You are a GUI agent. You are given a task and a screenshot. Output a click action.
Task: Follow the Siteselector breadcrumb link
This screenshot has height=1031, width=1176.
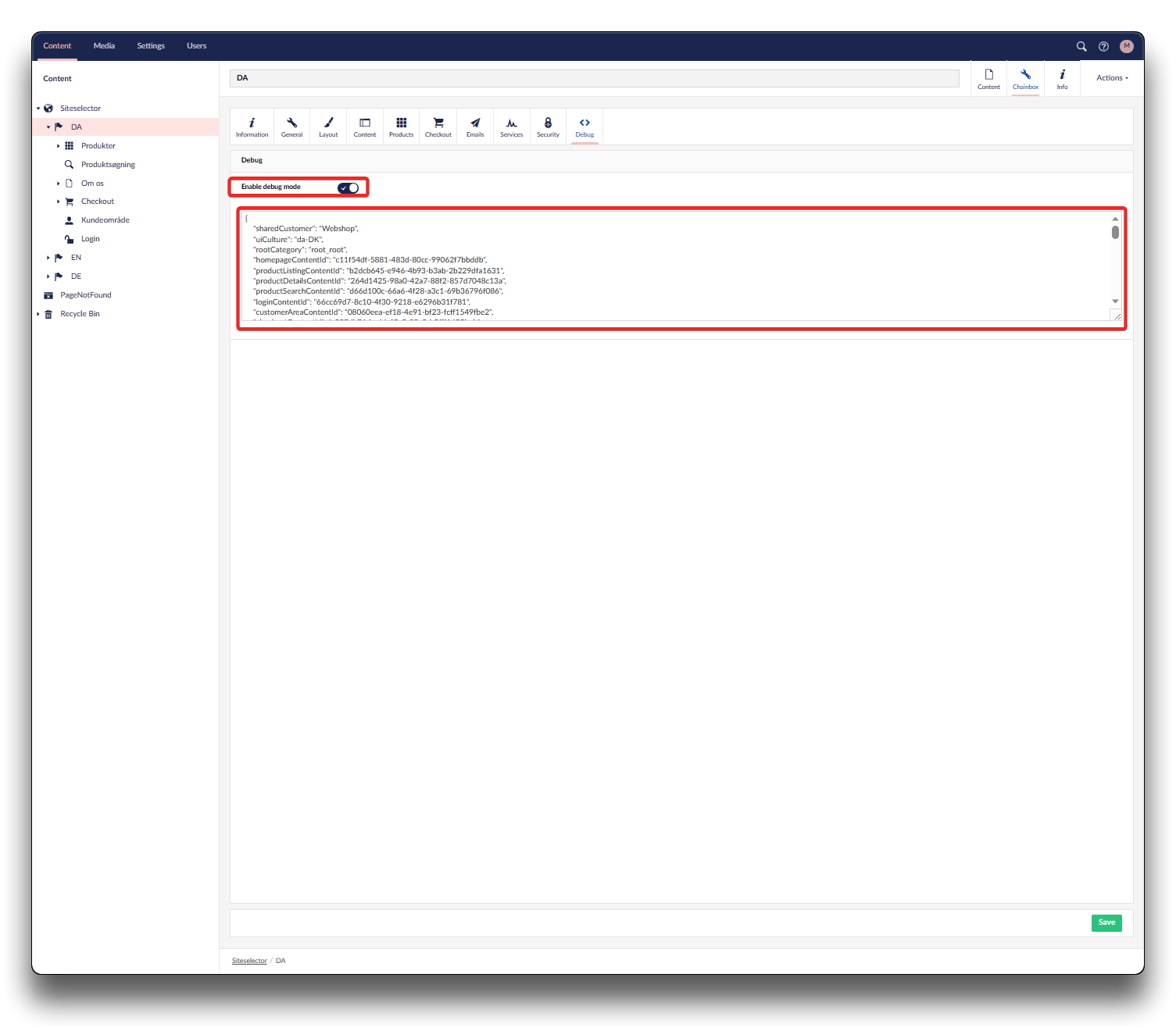click(x=249, y=961)
